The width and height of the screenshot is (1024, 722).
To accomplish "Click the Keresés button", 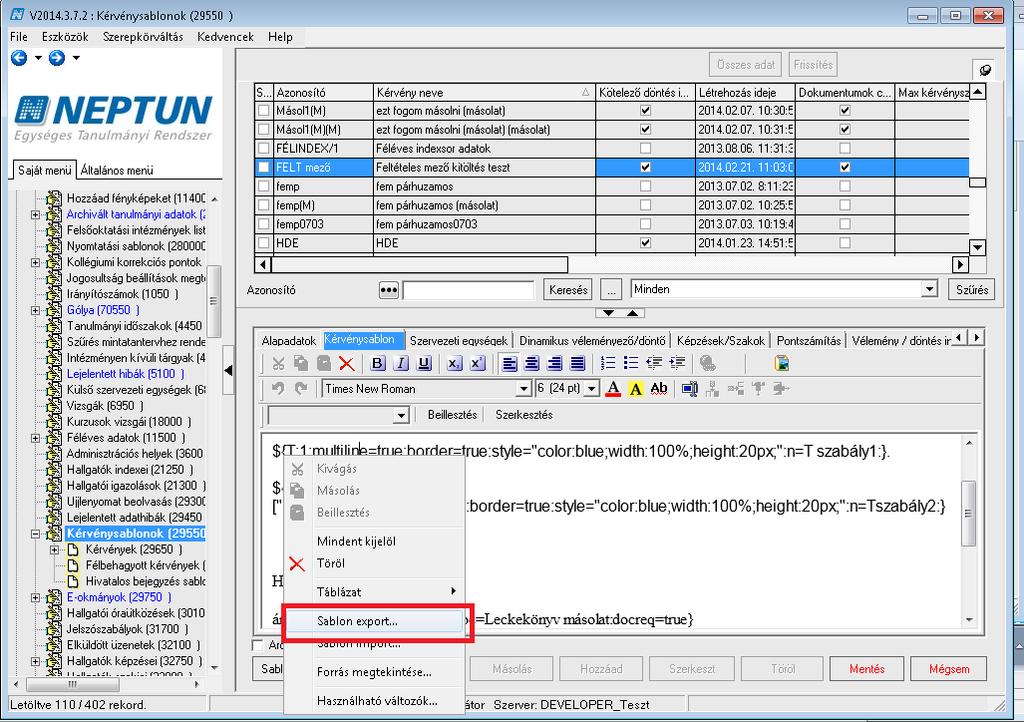I will pyautogui.click(x=568, y=290).
